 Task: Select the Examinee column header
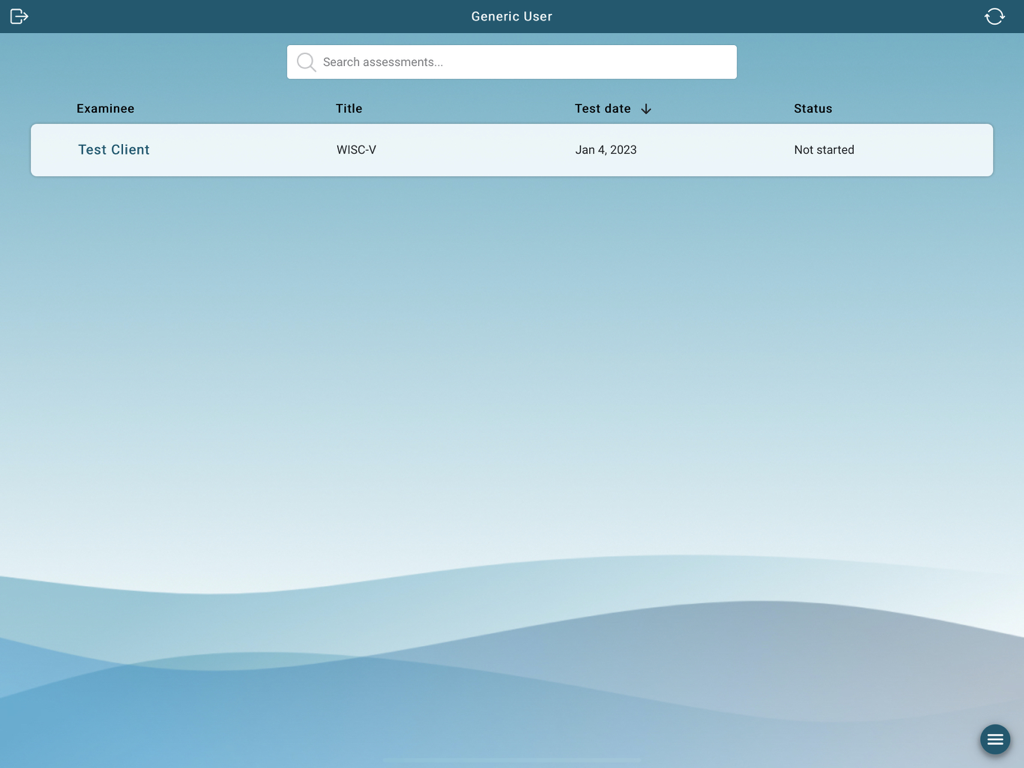pyautogui.click(x=105, y=109)
